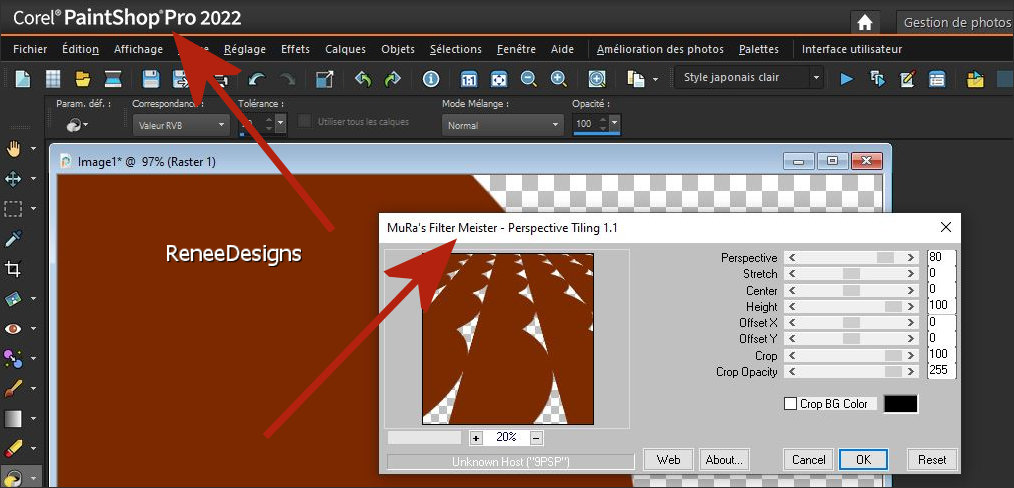
Task: Expand the Paint Brush flyout arrow
Action: [x=33, y=388]
